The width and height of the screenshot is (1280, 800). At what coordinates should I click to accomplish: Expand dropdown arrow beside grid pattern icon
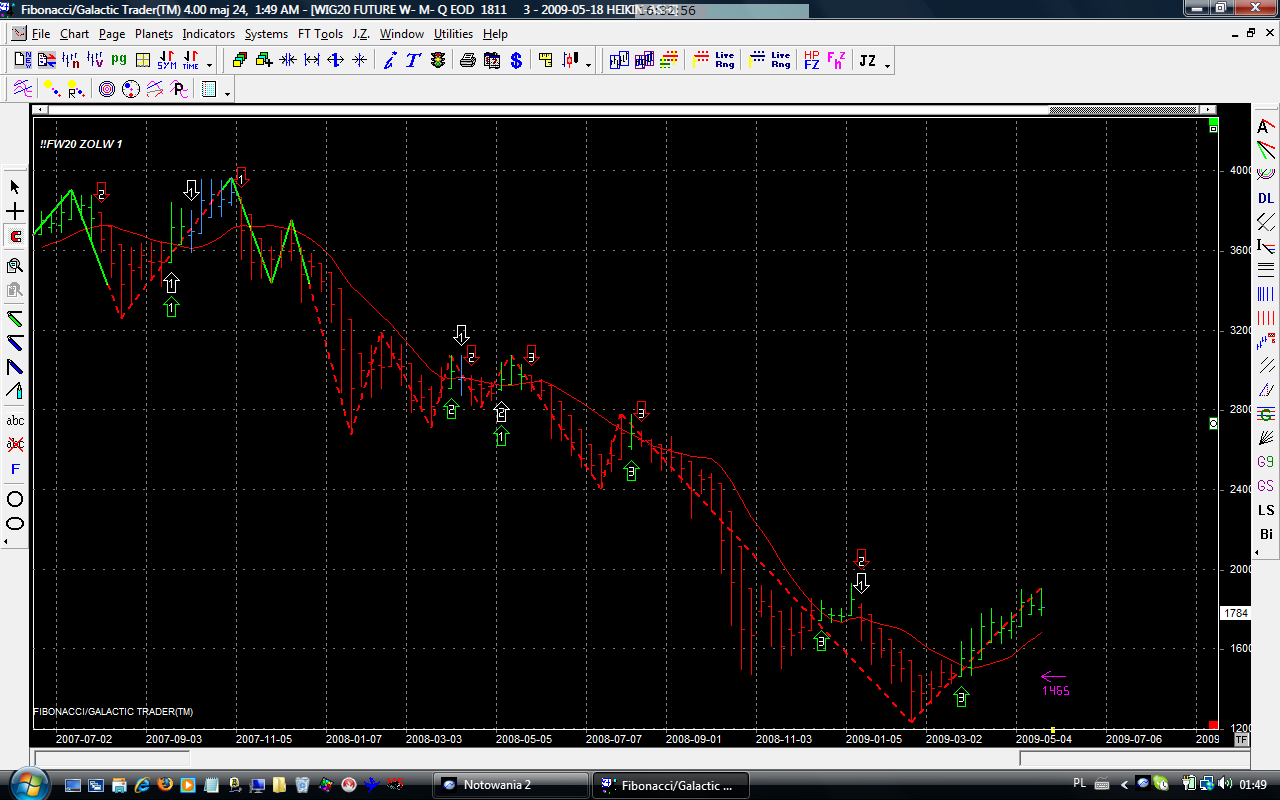[228, 92]
